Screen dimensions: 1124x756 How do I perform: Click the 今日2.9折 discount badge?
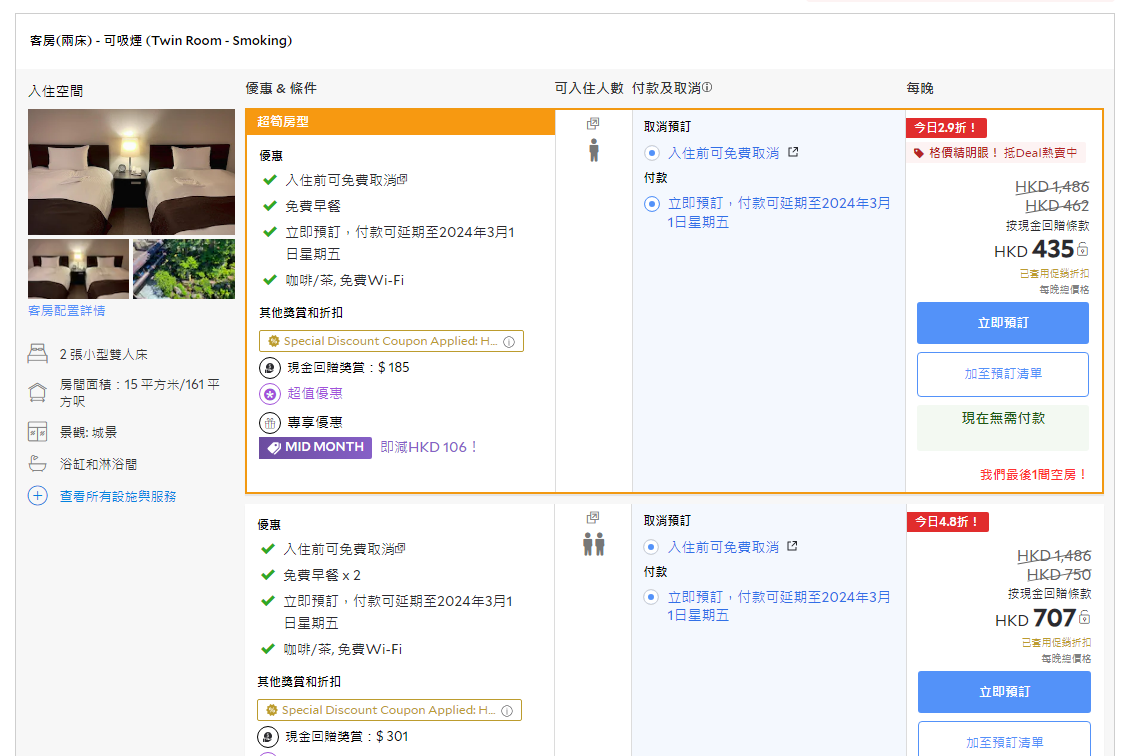click(x=946, y=128)
